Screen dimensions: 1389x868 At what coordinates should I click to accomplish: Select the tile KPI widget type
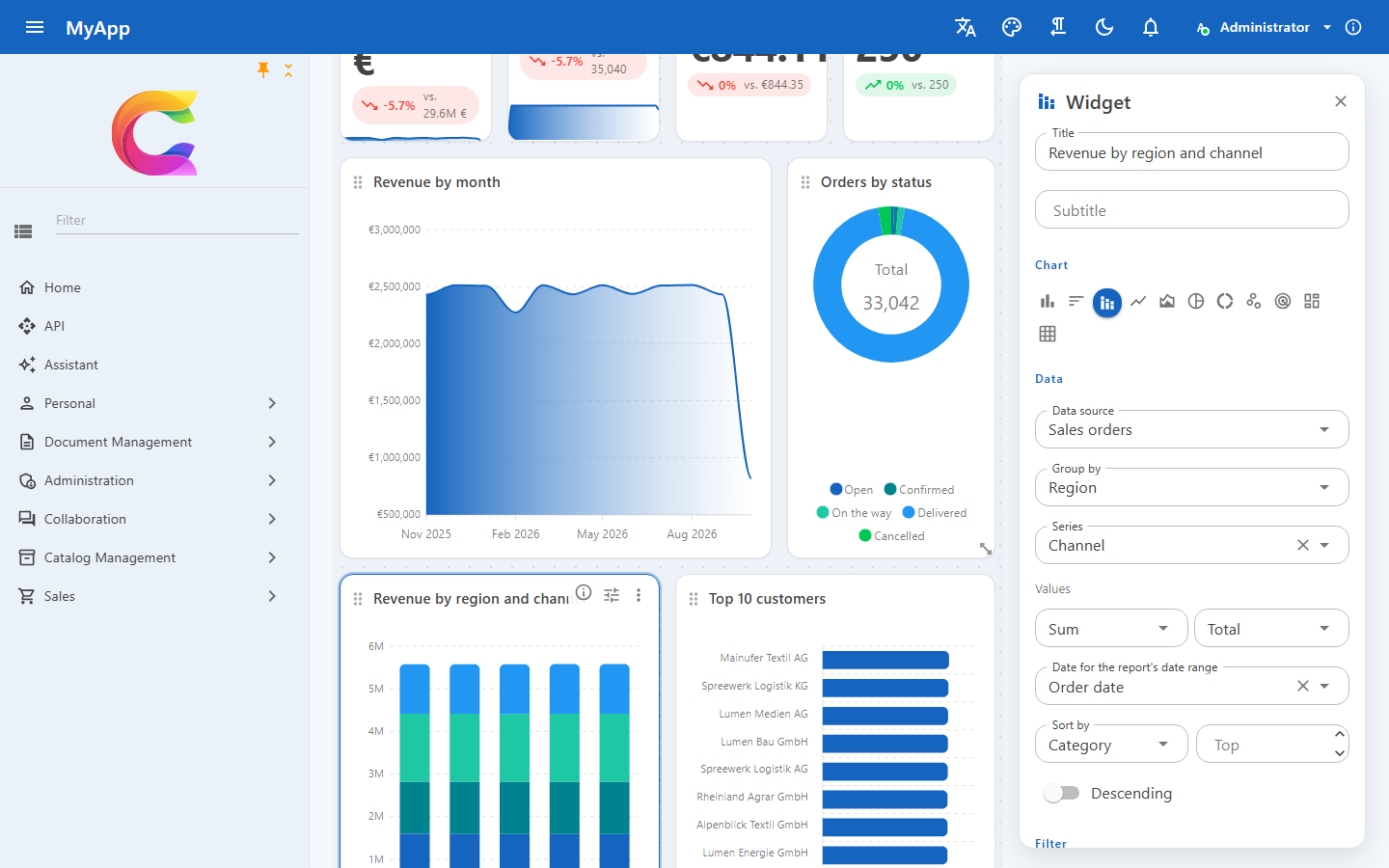[x=1312, y=302]
